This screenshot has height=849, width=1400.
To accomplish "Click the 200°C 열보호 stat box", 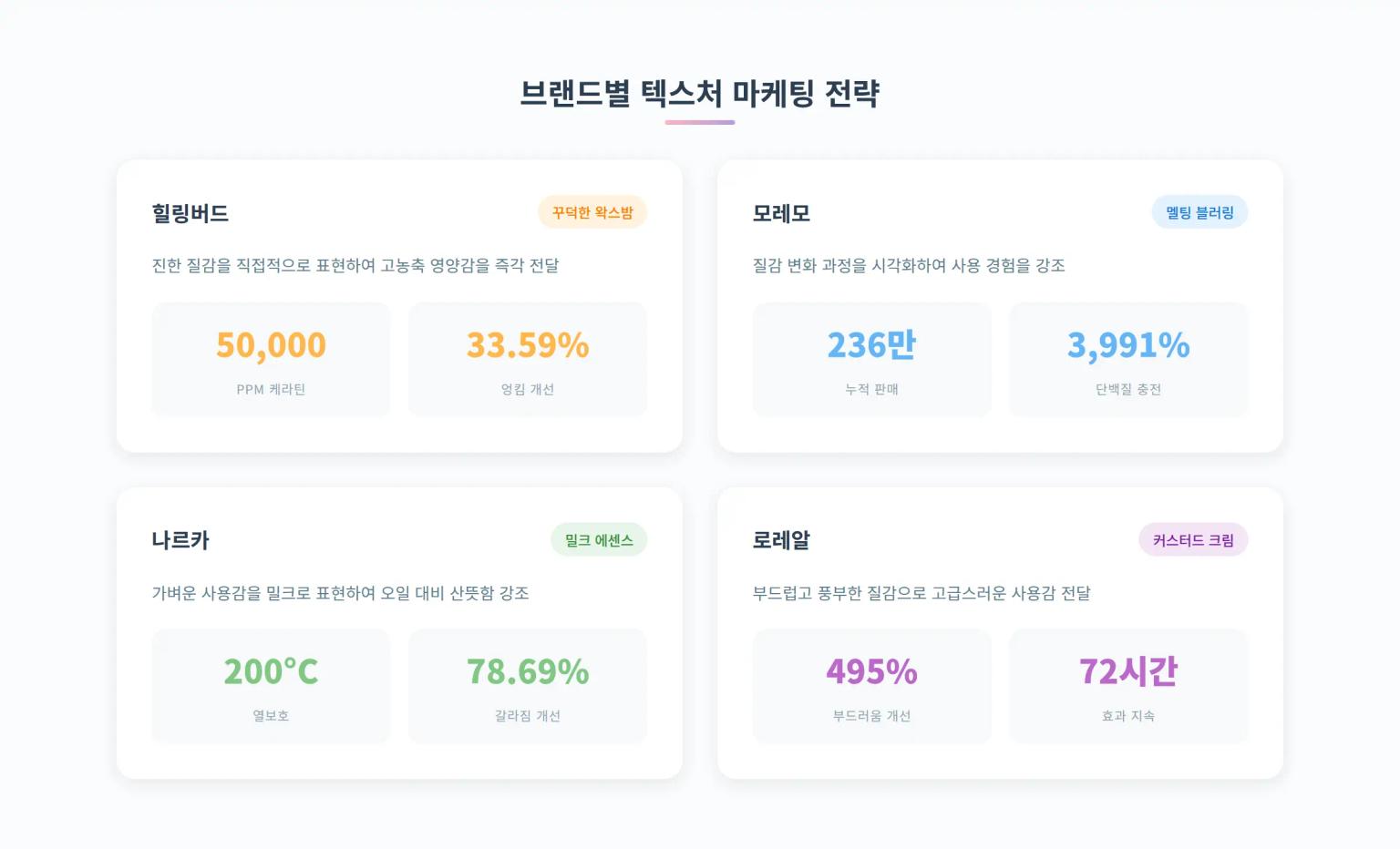I will tap(271, 687).
